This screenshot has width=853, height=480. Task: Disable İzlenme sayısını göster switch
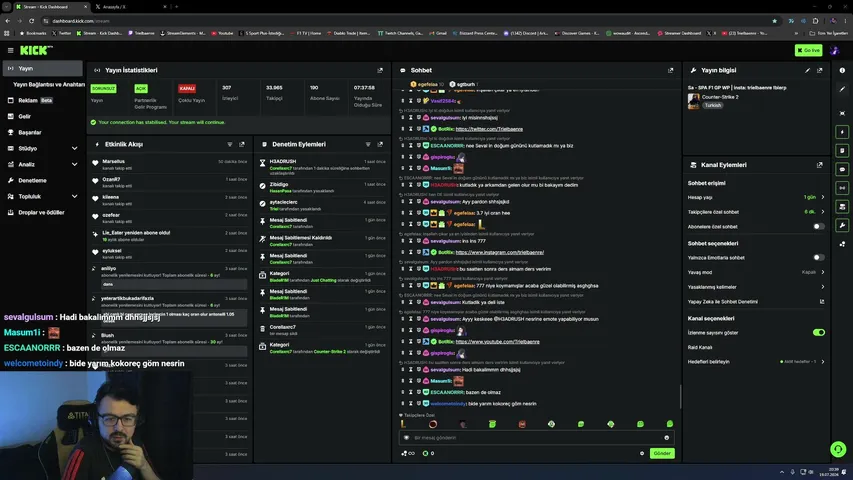click(x=819, y=333)
